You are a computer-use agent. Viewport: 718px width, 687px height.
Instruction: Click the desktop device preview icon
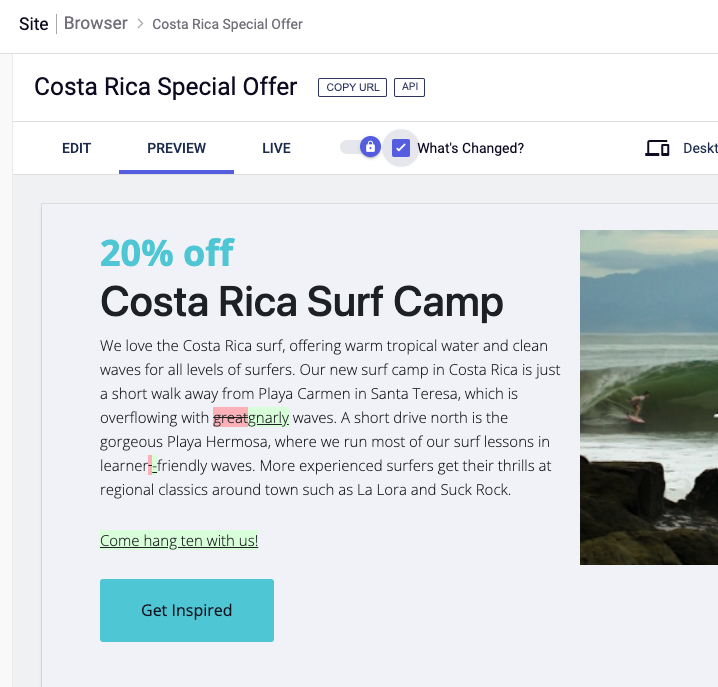(x=657, y=148)
